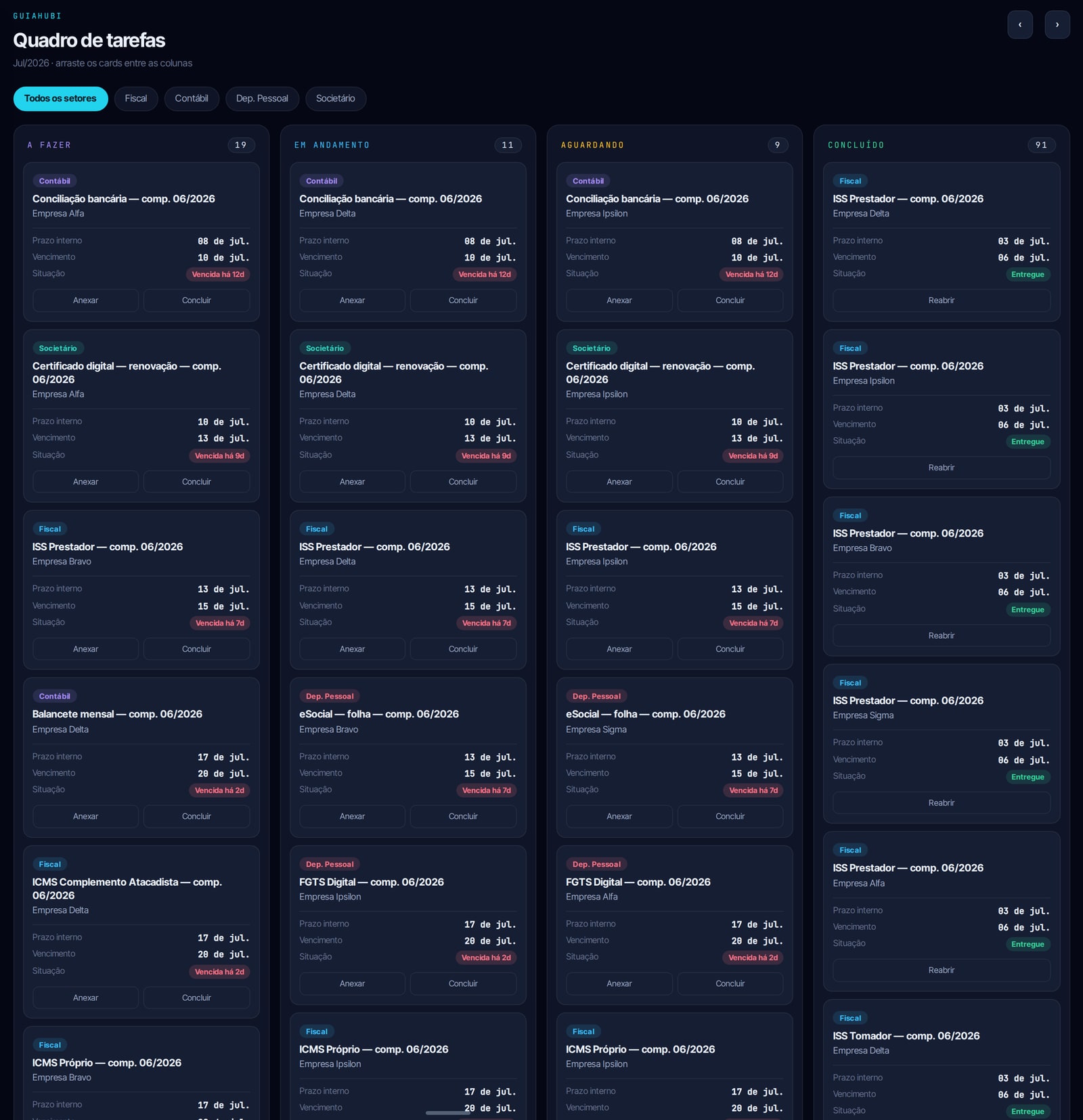
Task: Concluir eSocial folha Empresa Bravo card
Action: (463, 816)
